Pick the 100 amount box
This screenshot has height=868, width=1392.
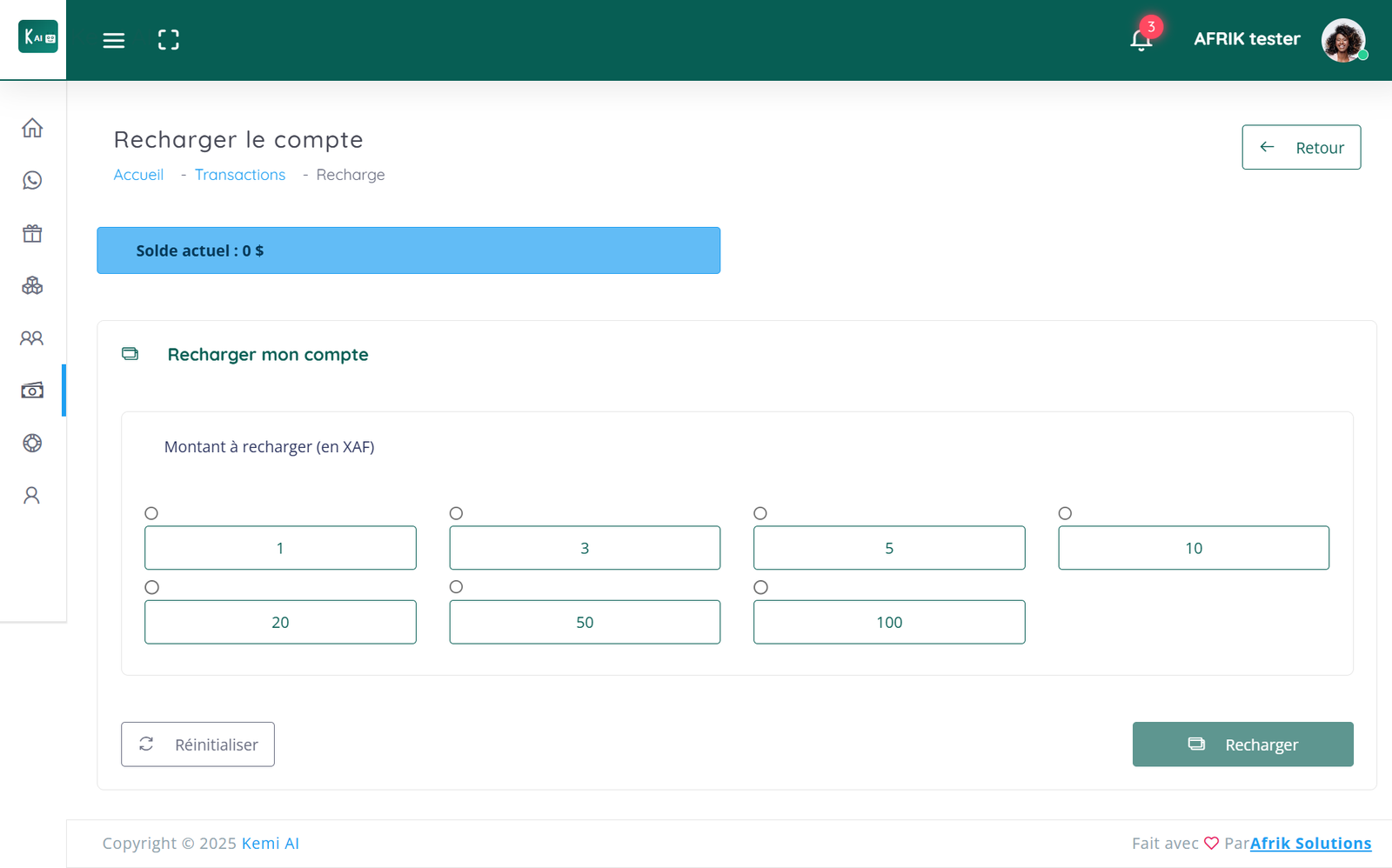click(888, 622)
